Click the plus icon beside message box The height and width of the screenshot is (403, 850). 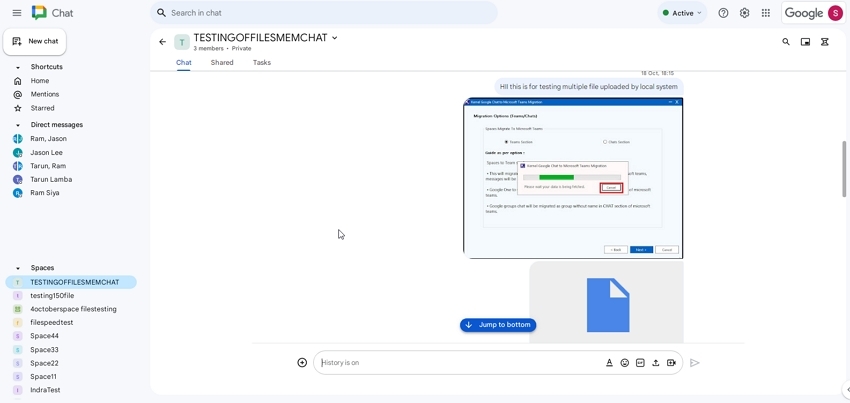pyautogui.click(x=302, y=362)
